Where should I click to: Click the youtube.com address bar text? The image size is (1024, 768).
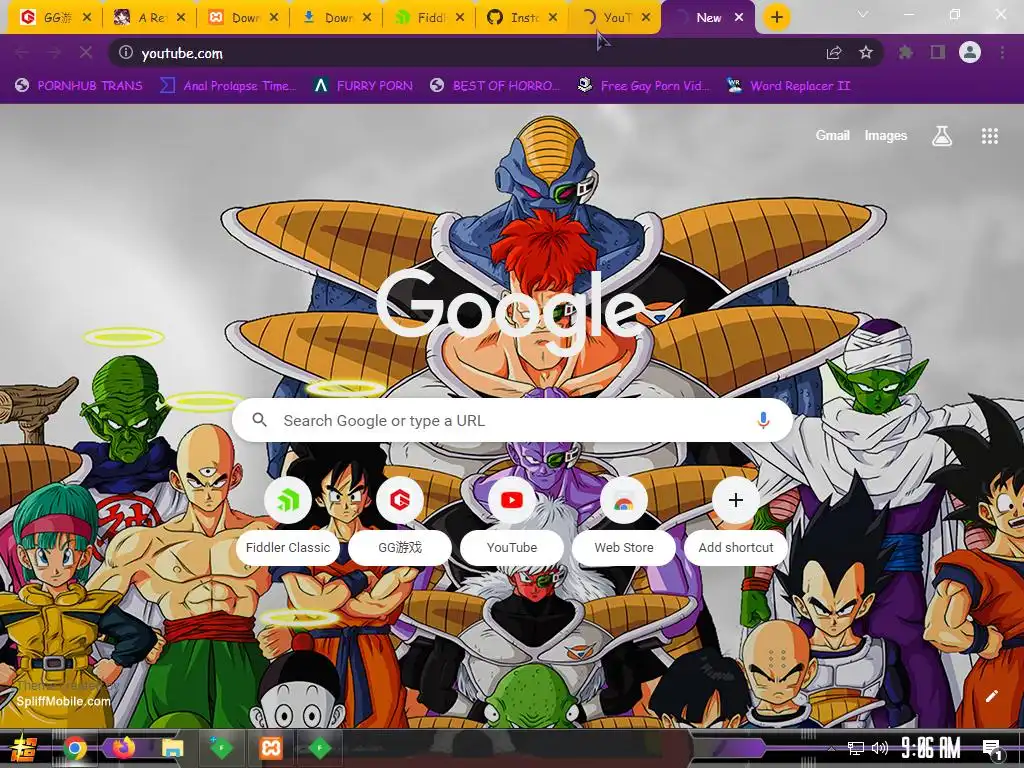click(x=182, y=53)
